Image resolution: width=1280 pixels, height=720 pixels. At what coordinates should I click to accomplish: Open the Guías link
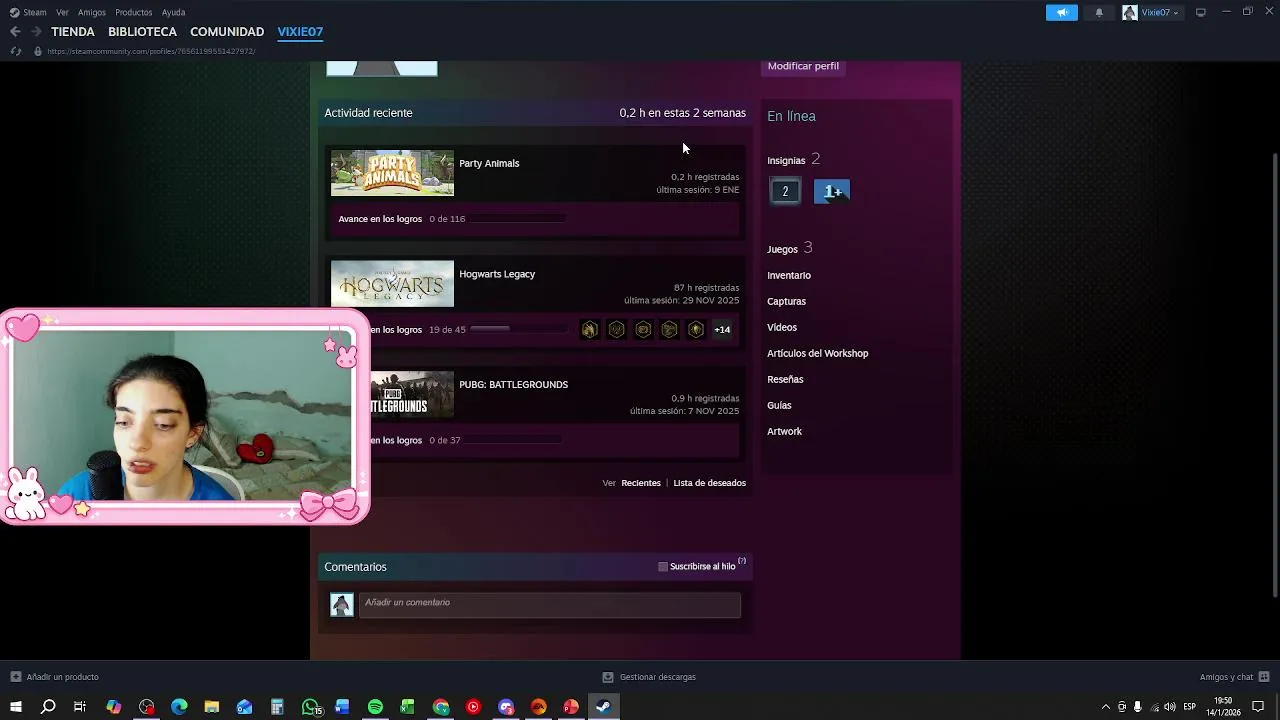pyautogui.click(x=779, y=405)
